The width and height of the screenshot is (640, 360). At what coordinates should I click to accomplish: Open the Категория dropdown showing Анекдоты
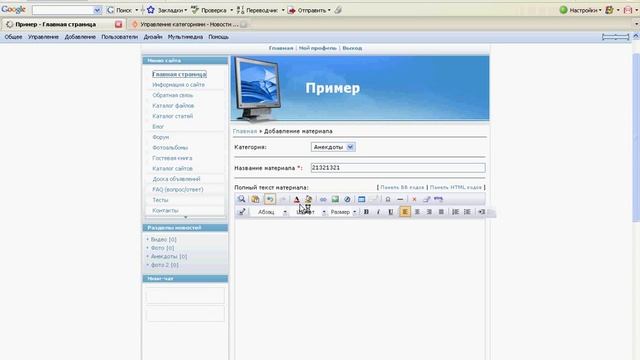coord(333,147)
